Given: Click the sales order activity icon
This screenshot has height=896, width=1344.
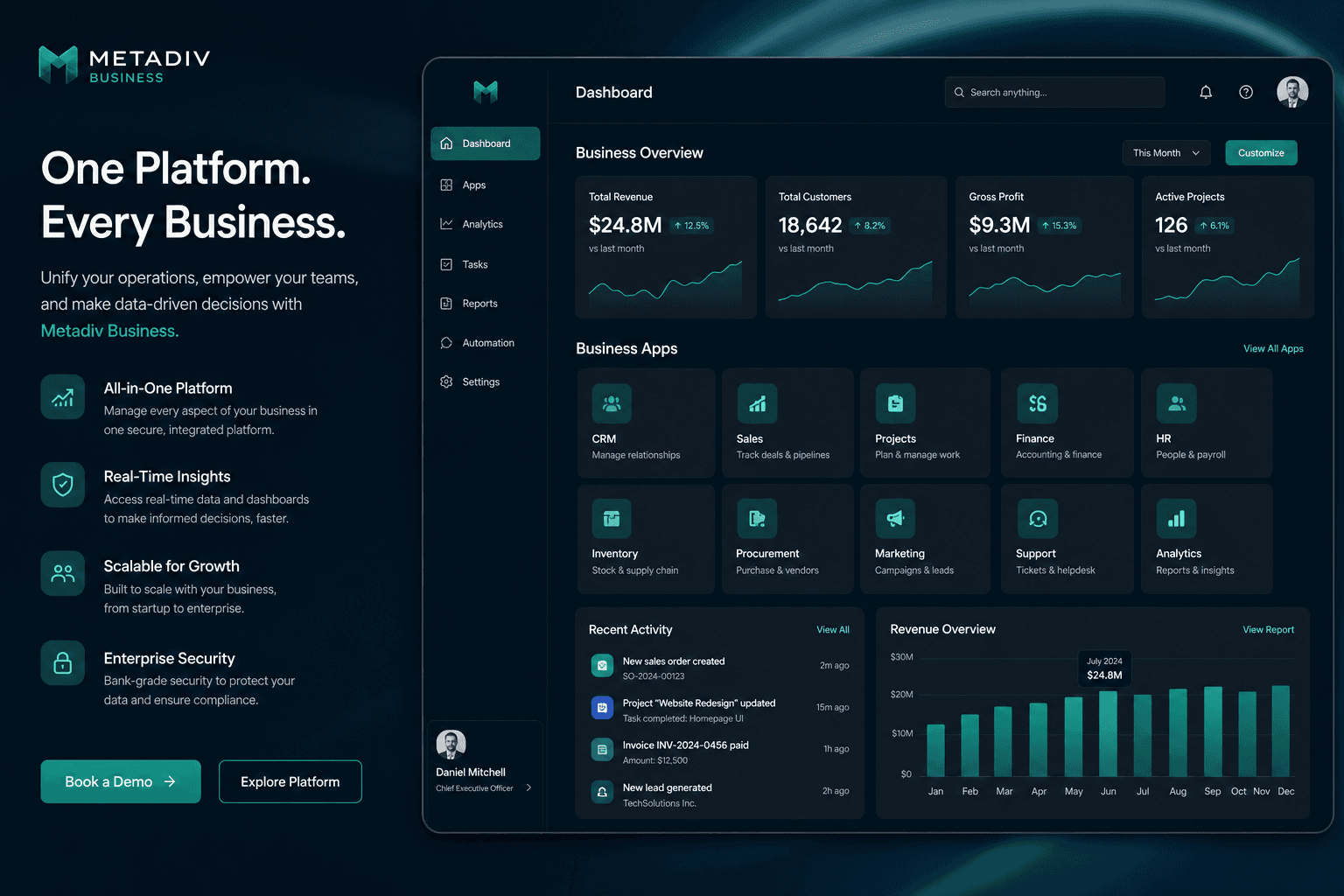Looking at the screenshot, I should (x=602, y=666).
